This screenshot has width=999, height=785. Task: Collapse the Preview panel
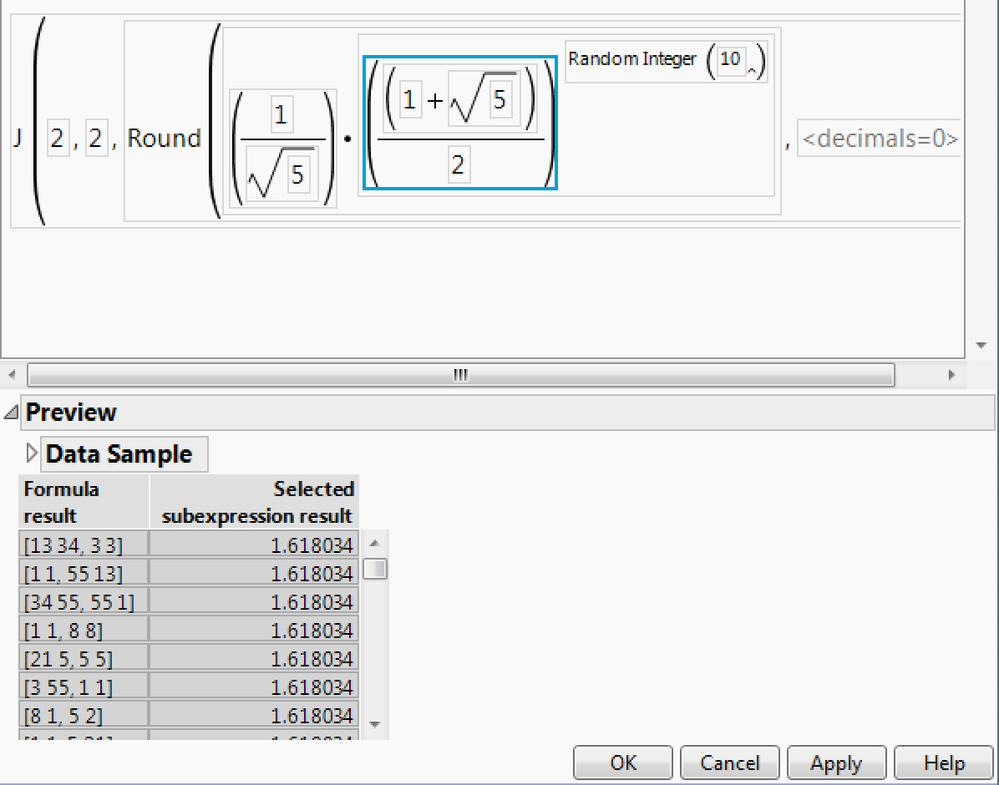11,412
